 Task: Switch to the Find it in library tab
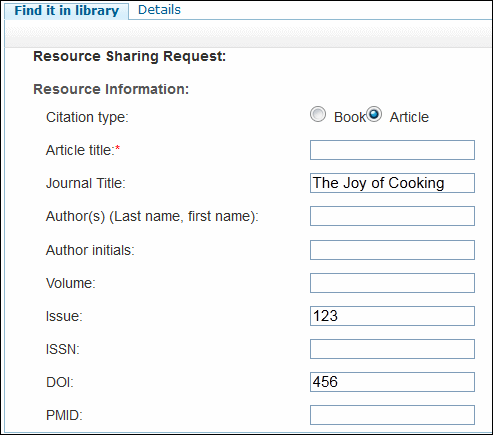(x=67, y=11)
